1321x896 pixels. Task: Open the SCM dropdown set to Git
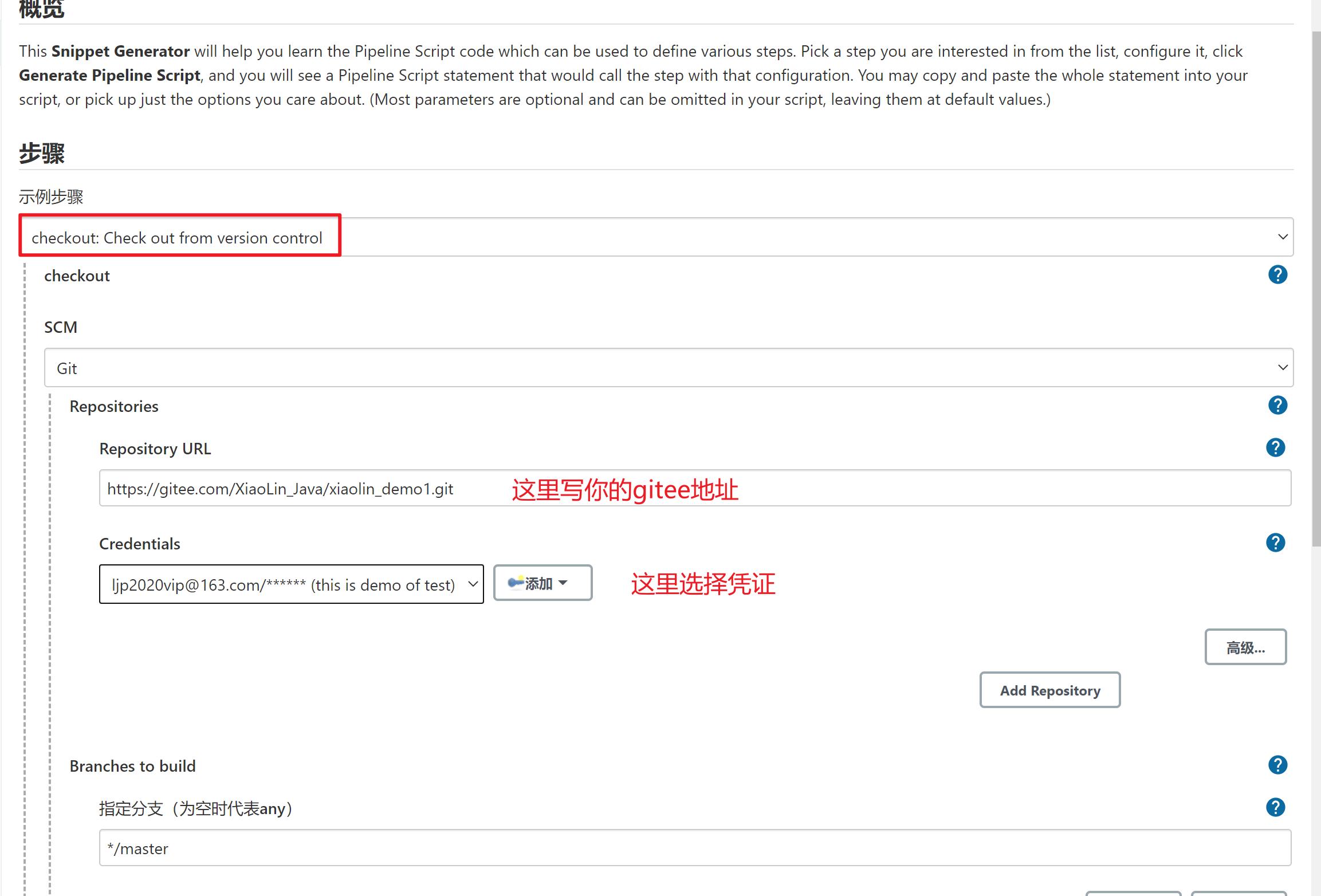[x=669, y=368]
